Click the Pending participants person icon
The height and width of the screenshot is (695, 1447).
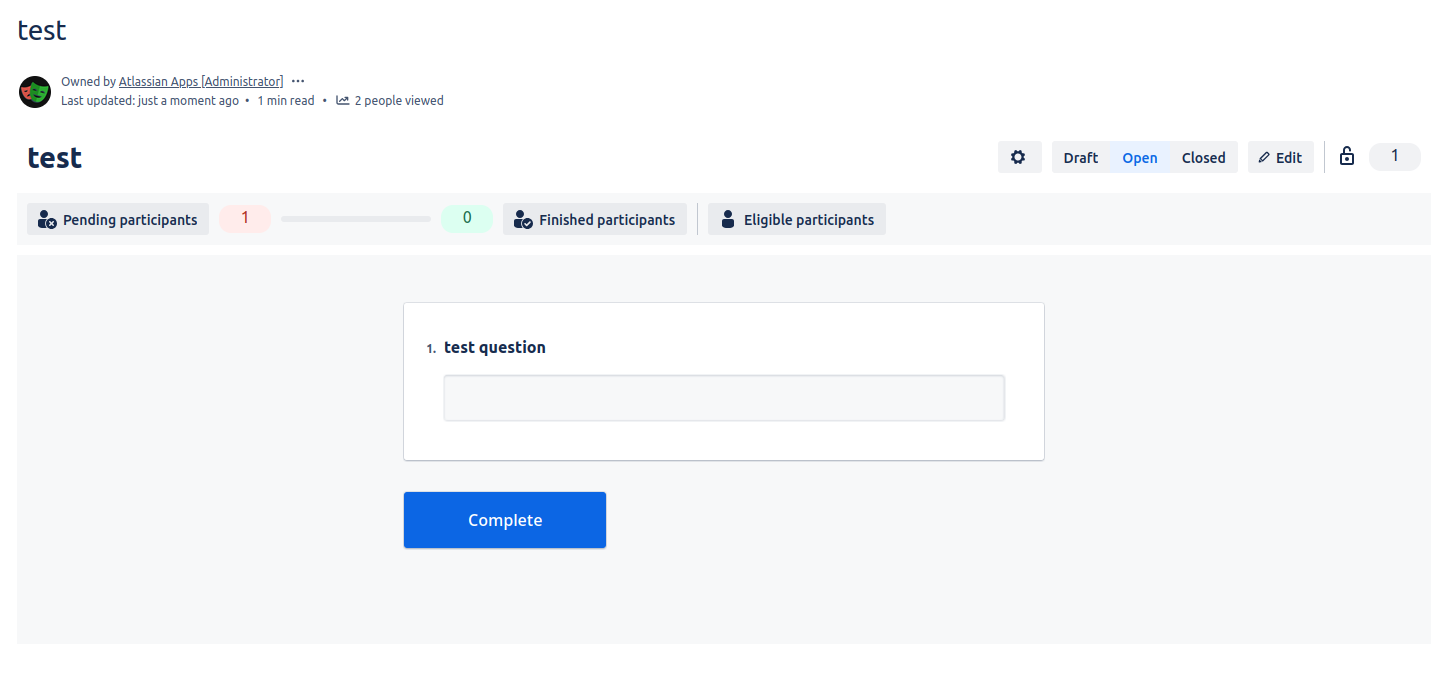click(47, 220)
